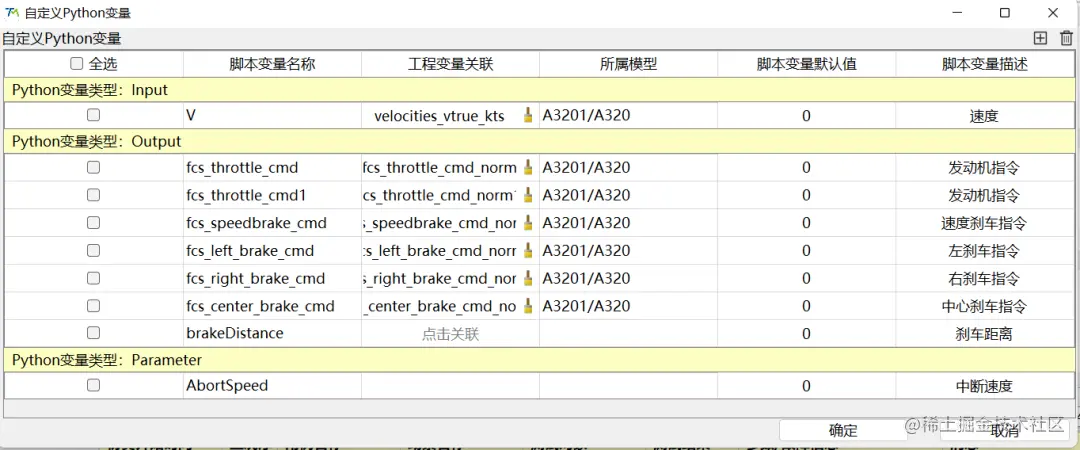Image resolution: width=1080 pixels, height=450 pixels.
Task: Click the fcs_speedbrake_cmd name cell
Action: [x=272, y=223]
